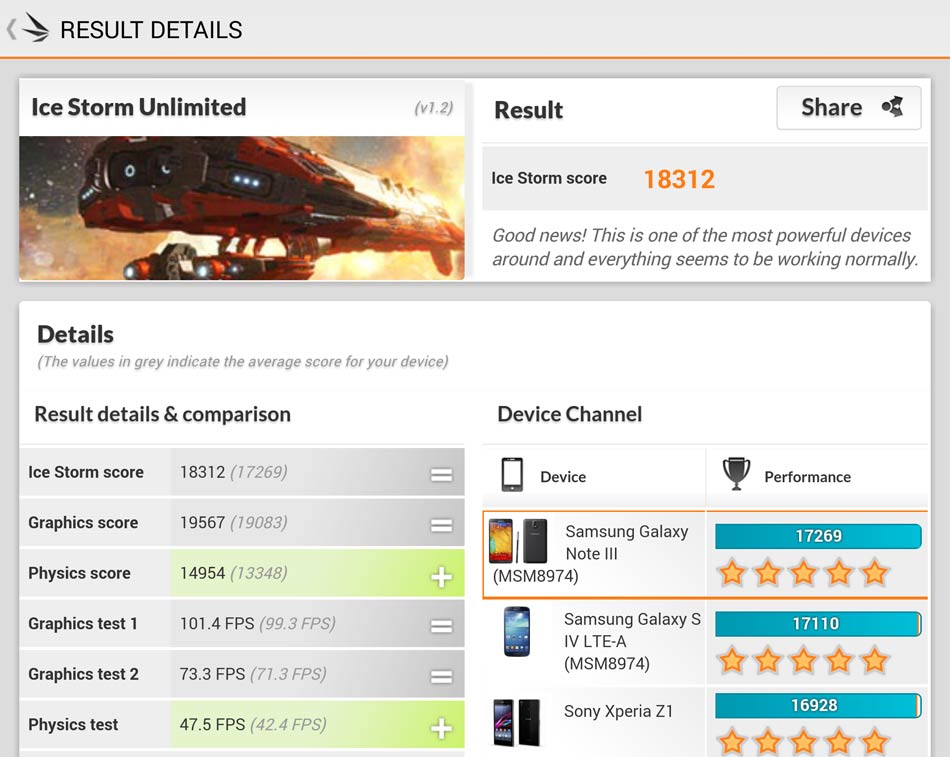The width and height of the screenshot is (950, 757).
Task: Click the Device Channel heading
Action: click(x=570, y=414)
